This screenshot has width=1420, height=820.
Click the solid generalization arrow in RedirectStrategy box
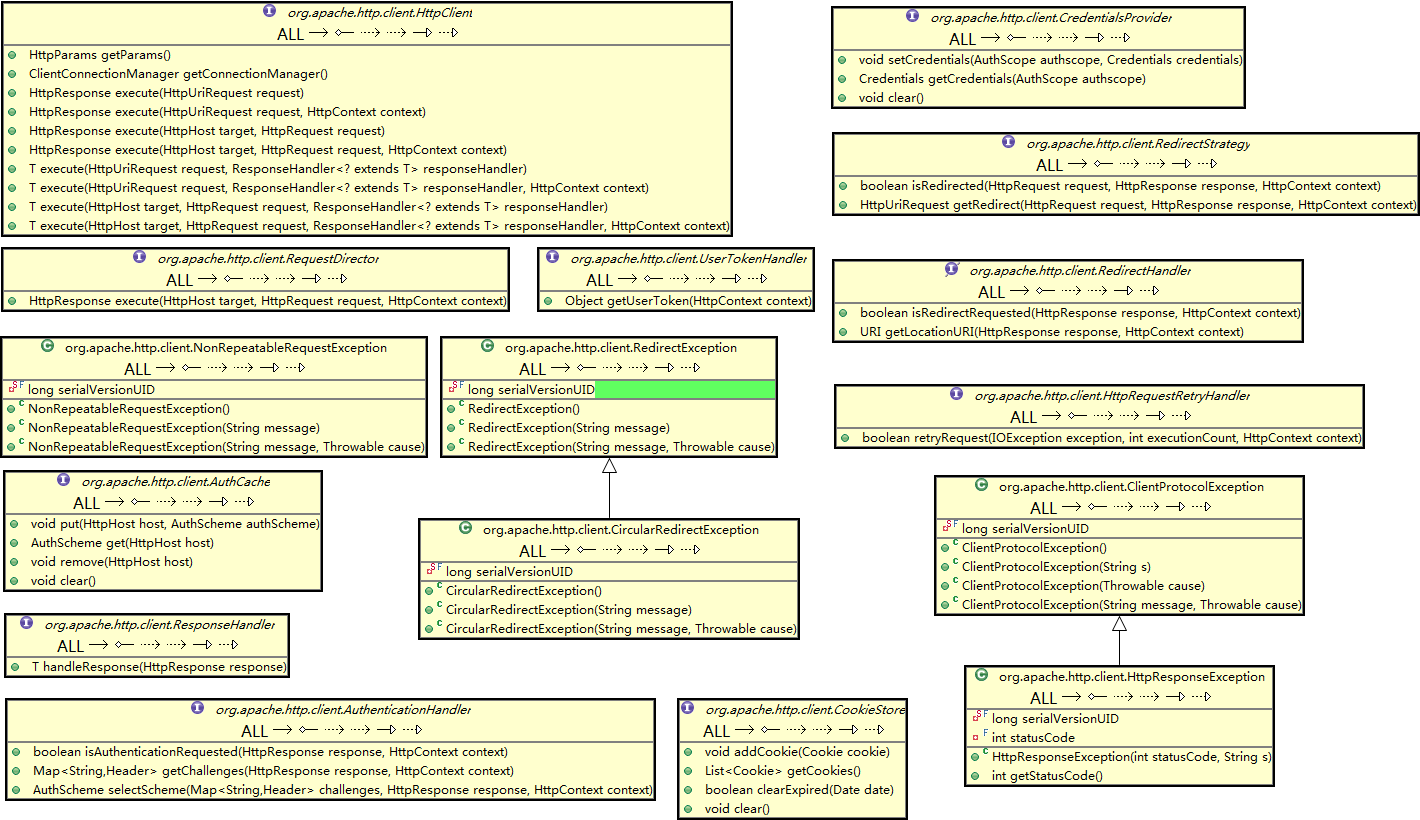1181,164
